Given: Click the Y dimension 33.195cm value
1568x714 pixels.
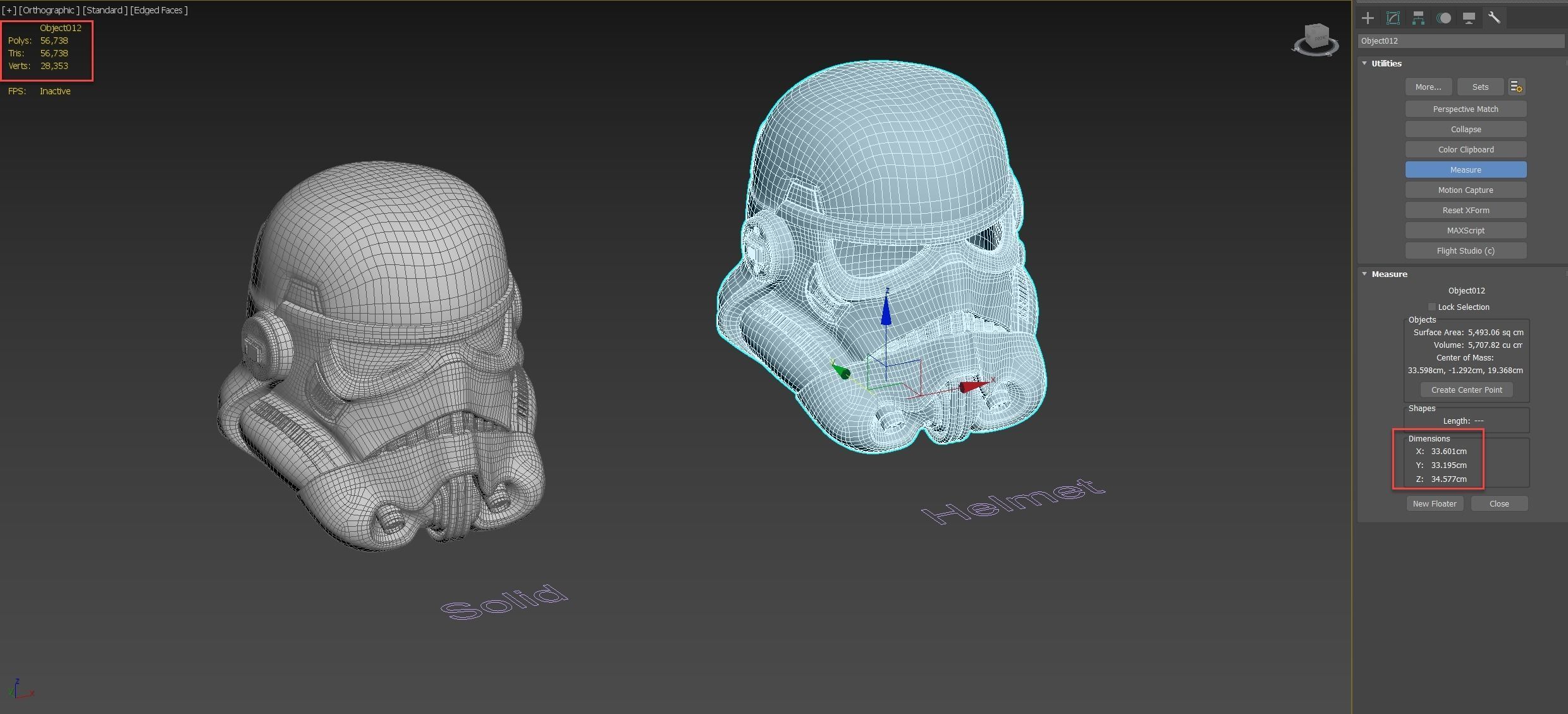Looking at the screenshot, I should pyautogui.click(x=1449, y=465).
